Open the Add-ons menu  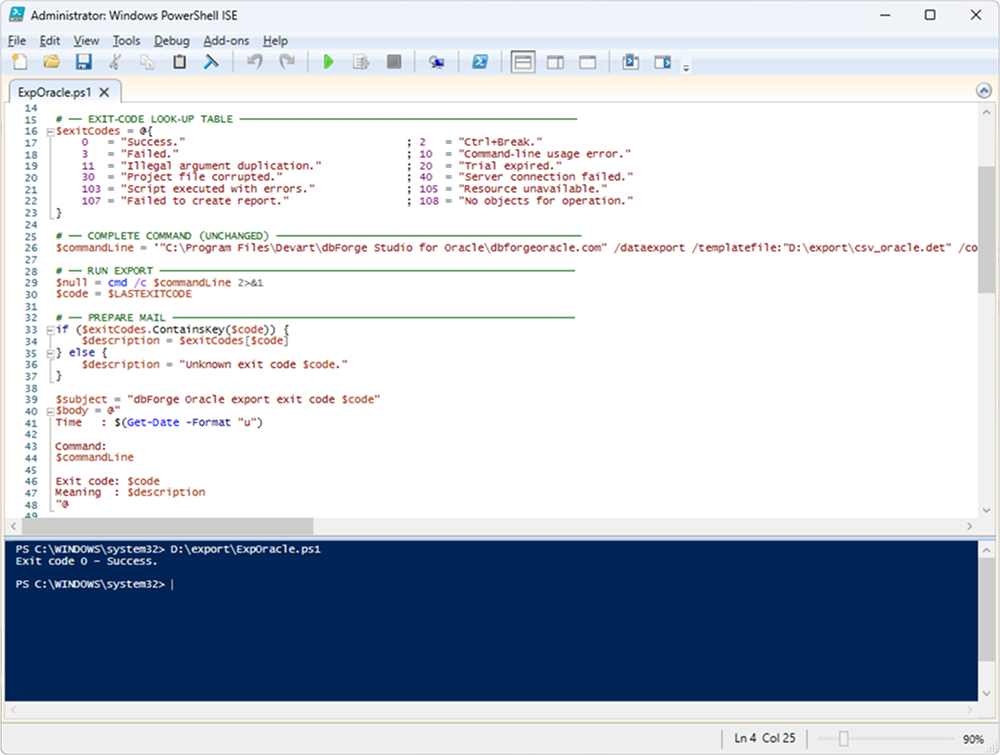[x=225, y=41]
